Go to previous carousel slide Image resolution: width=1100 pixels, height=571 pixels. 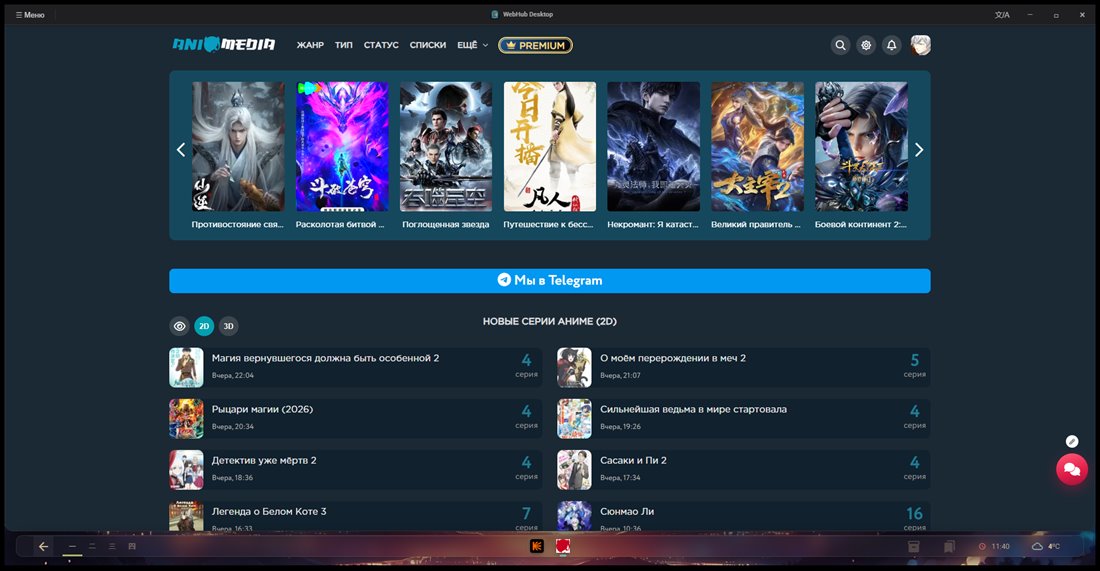(x=181, y=149)
